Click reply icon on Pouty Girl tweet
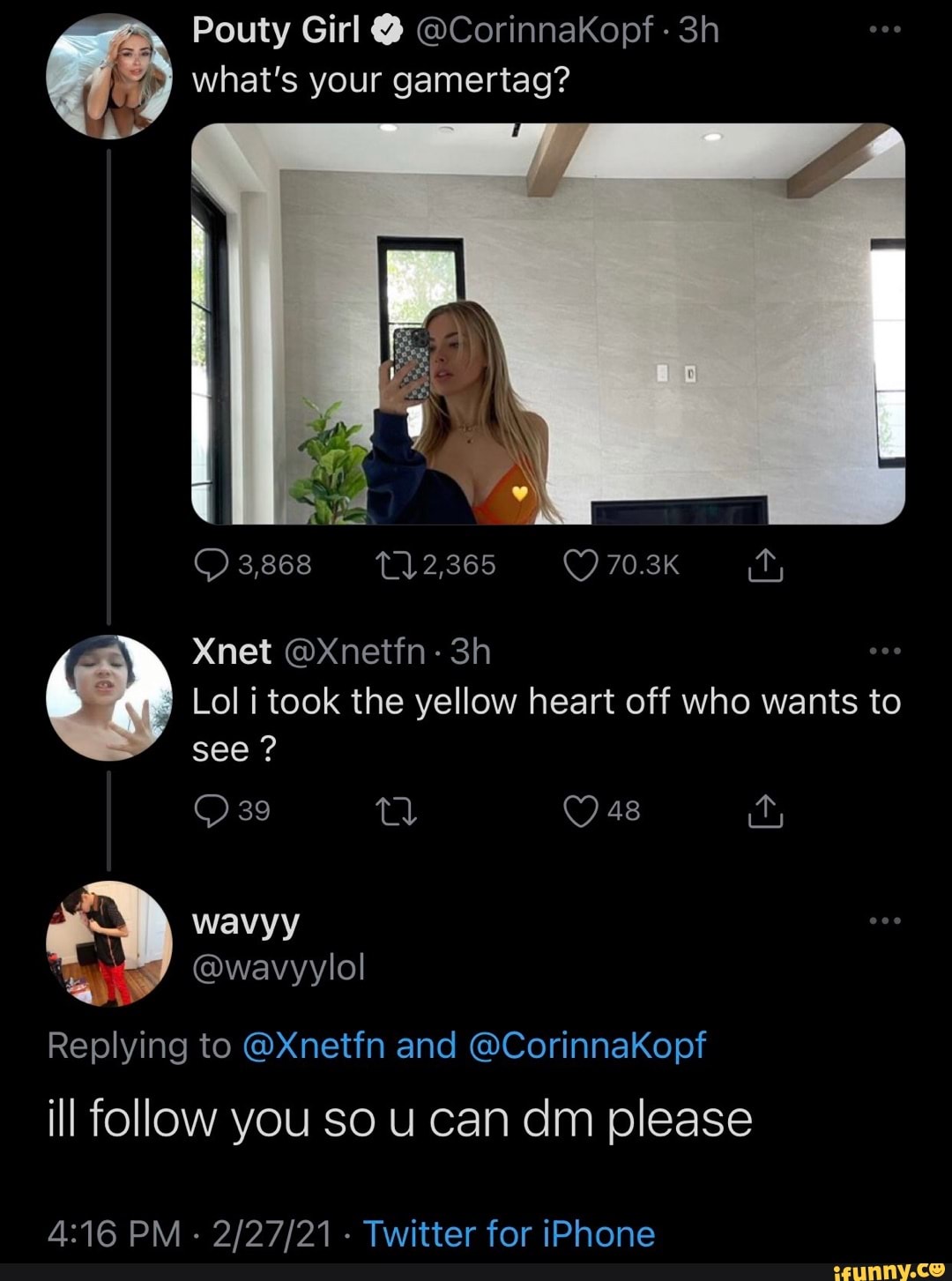Viewport: 952px width, 1281px height. click(212, 565)
